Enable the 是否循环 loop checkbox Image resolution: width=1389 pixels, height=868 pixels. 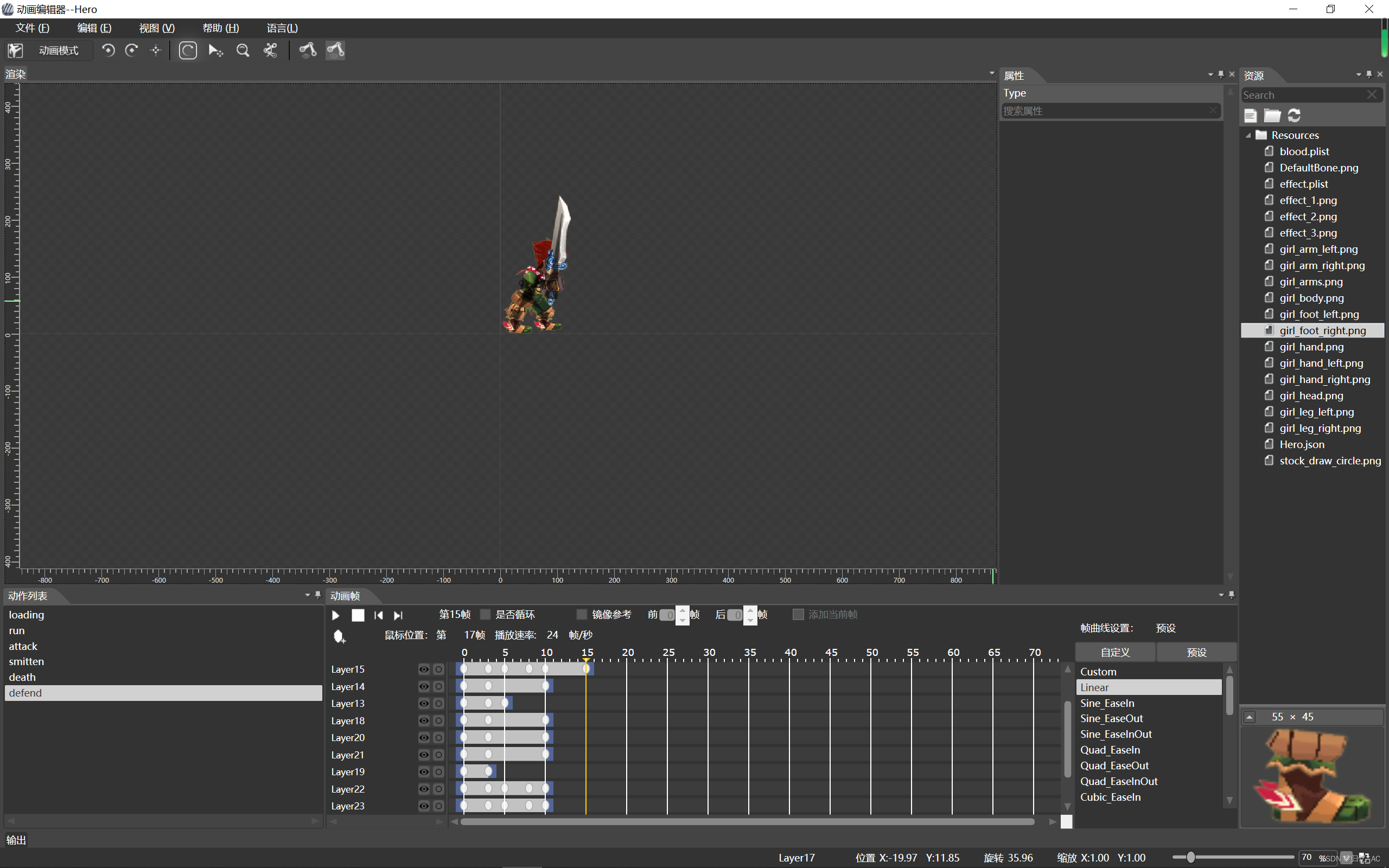coord(486,615)
